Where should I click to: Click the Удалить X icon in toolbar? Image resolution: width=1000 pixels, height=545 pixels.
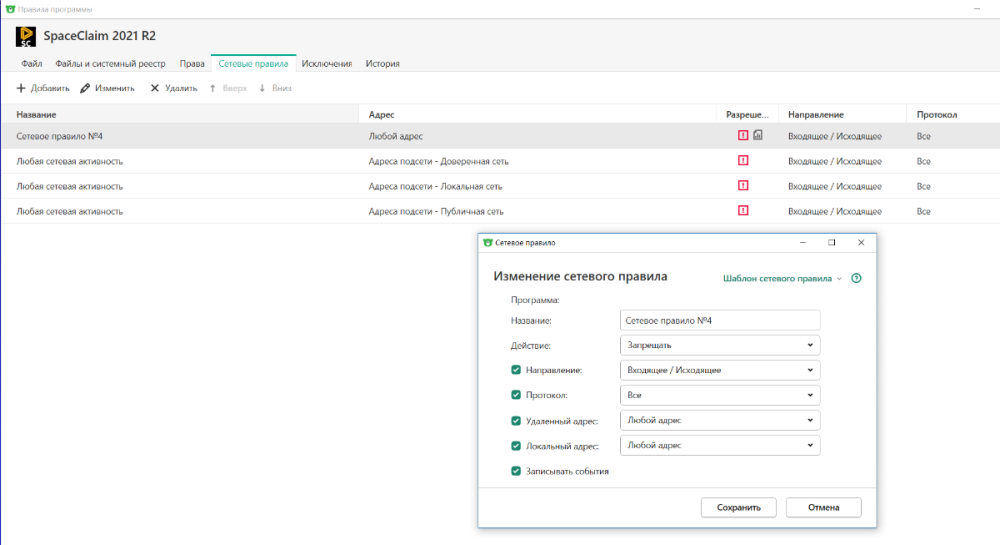[x=155, y=88]
